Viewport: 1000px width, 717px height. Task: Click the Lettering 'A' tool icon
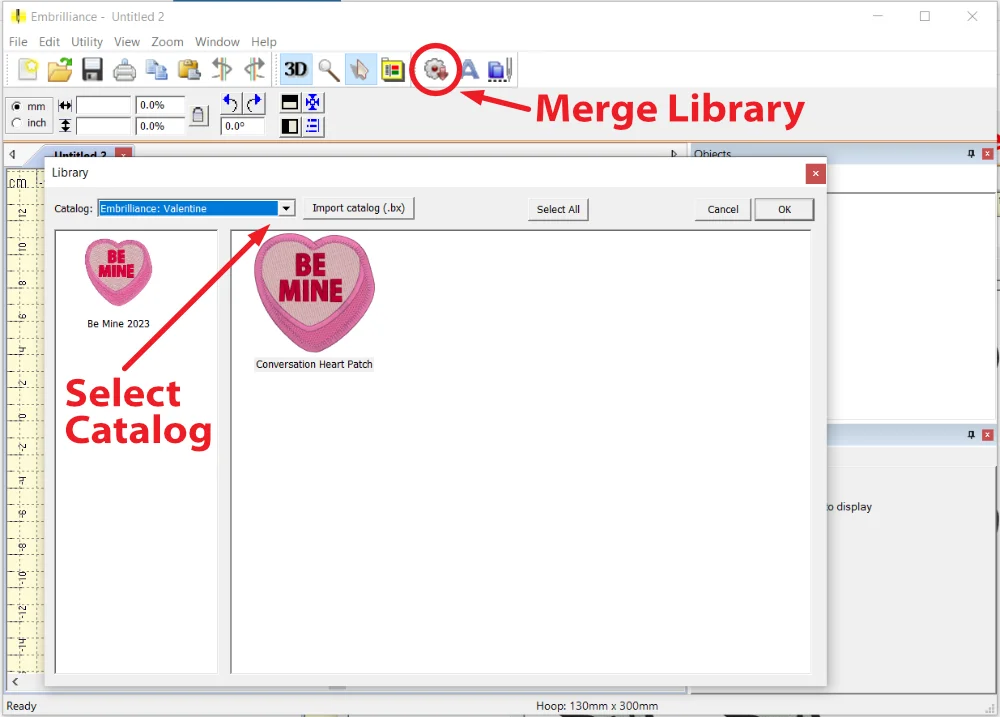[468, 70]
